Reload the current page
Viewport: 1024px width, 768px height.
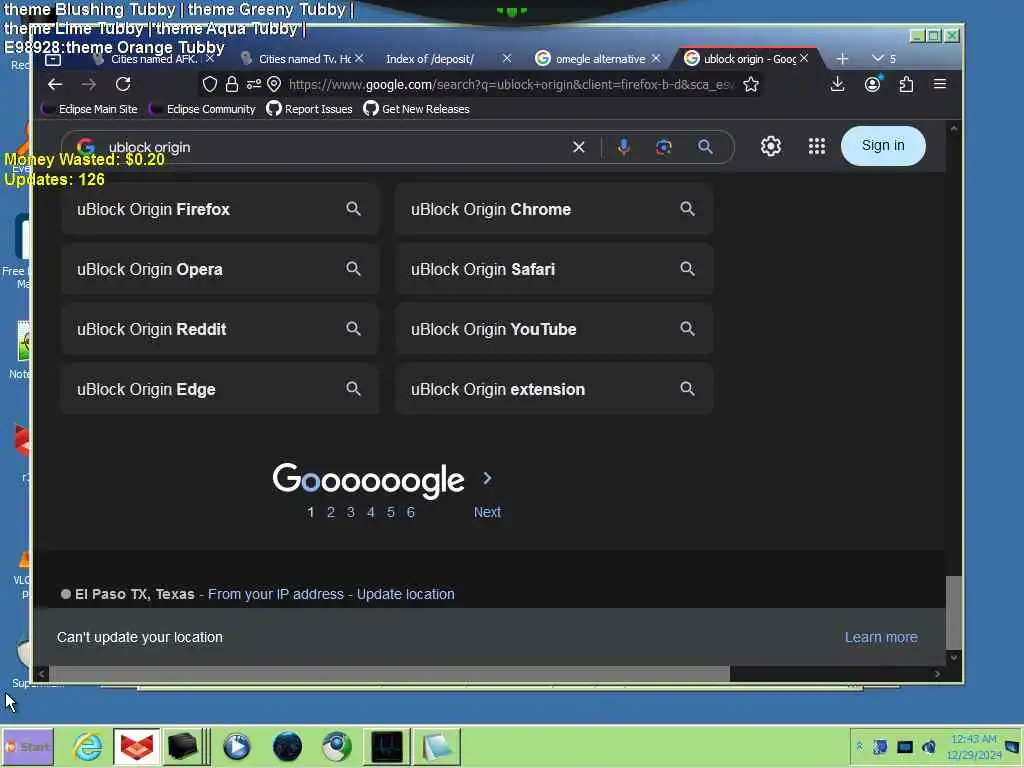pyautogui.click(x=123, y=84)
